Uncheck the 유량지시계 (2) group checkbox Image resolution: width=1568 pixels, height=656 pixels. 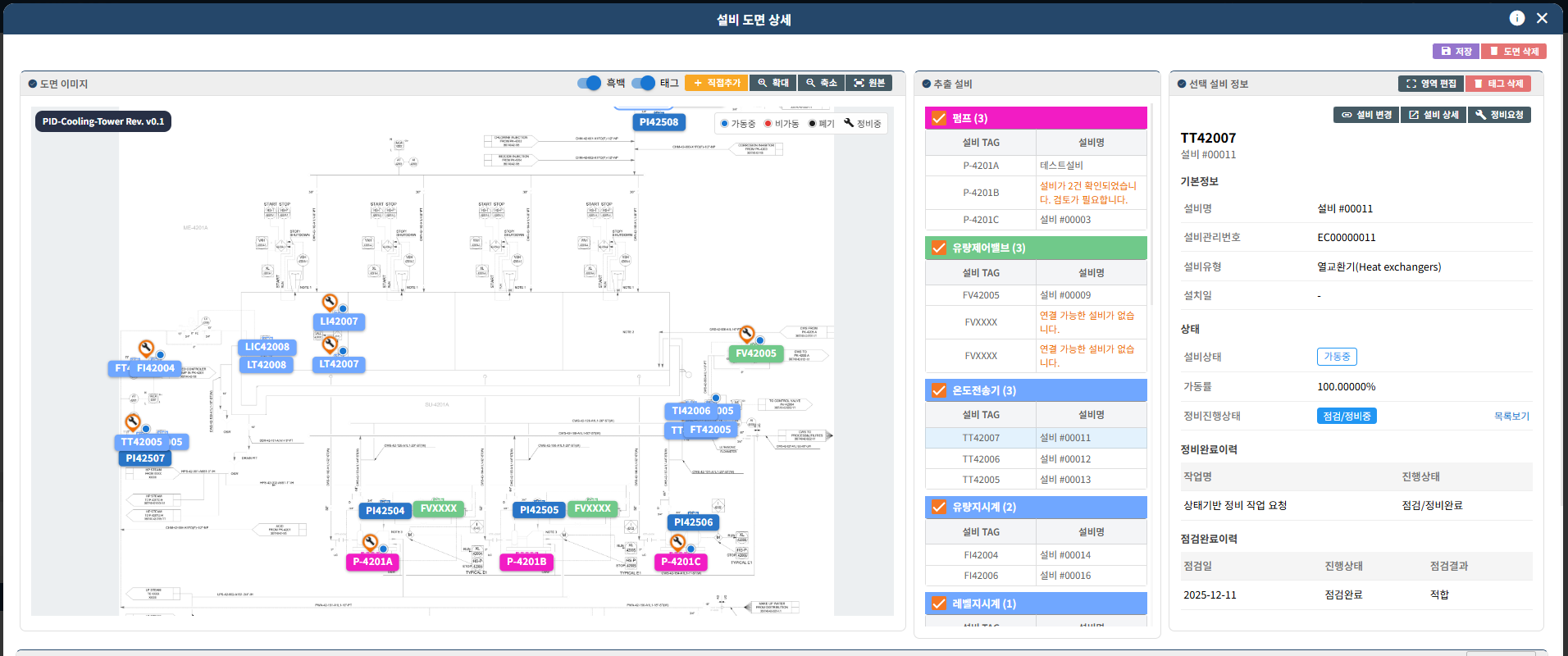(x=939, y=508)
